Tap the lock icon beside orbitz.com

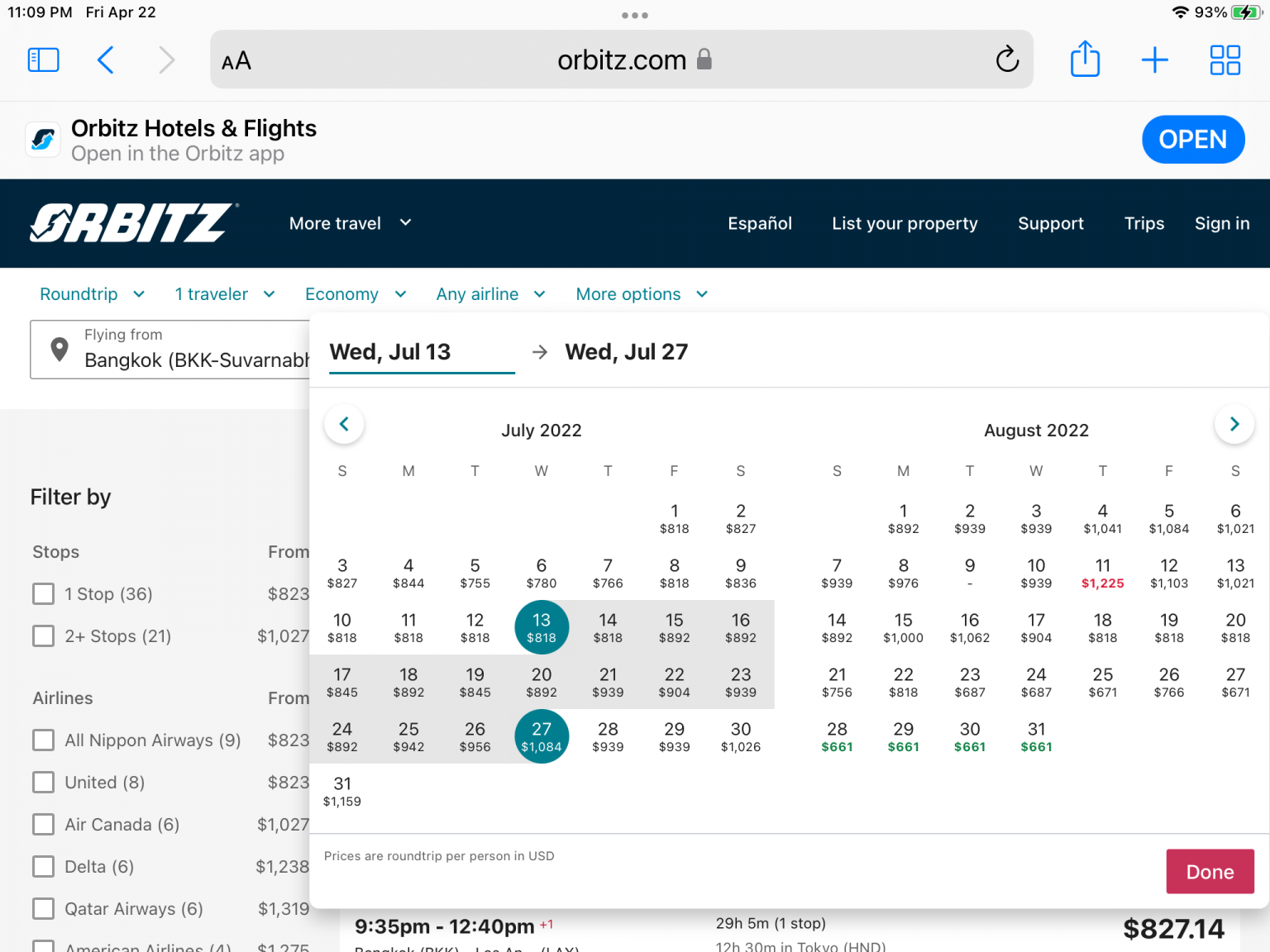(x=704, y=59)
